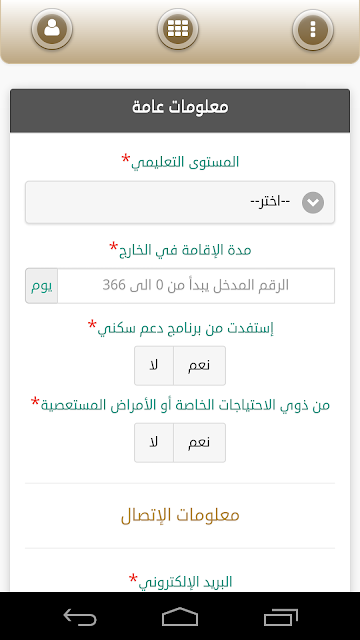The height and width of the screenshot is (640, 360).
Task: Open the grid menu icon
Action: coord(178,29)
